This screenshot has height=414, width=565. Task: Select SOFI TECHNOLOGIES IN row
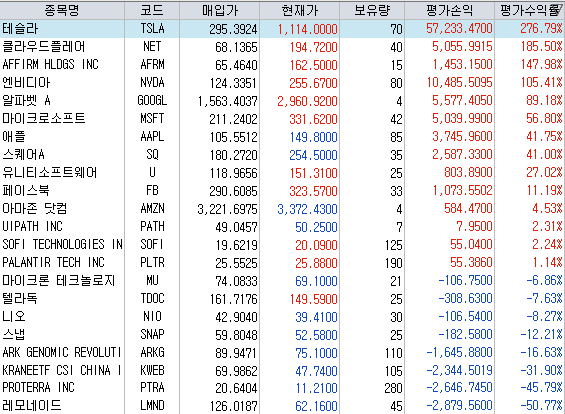(62, 245)
